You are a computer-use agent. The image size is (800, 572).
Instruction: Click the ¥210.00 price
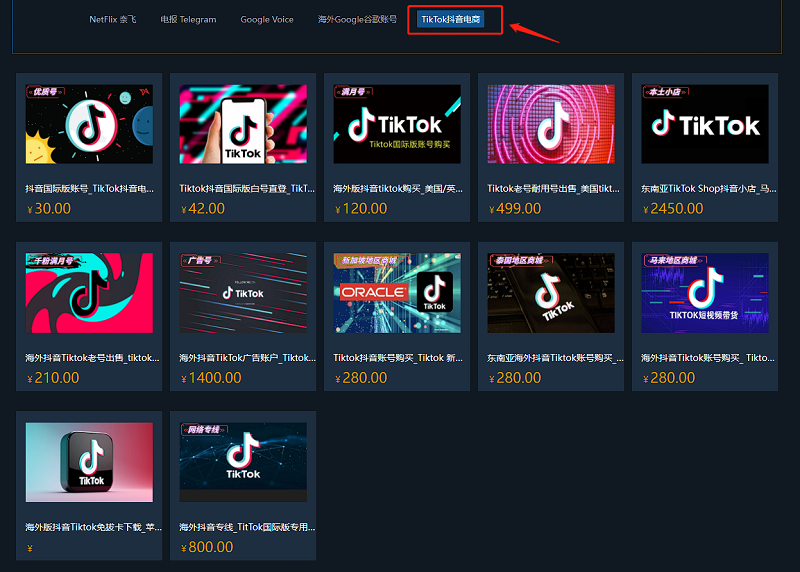point(53,378)
